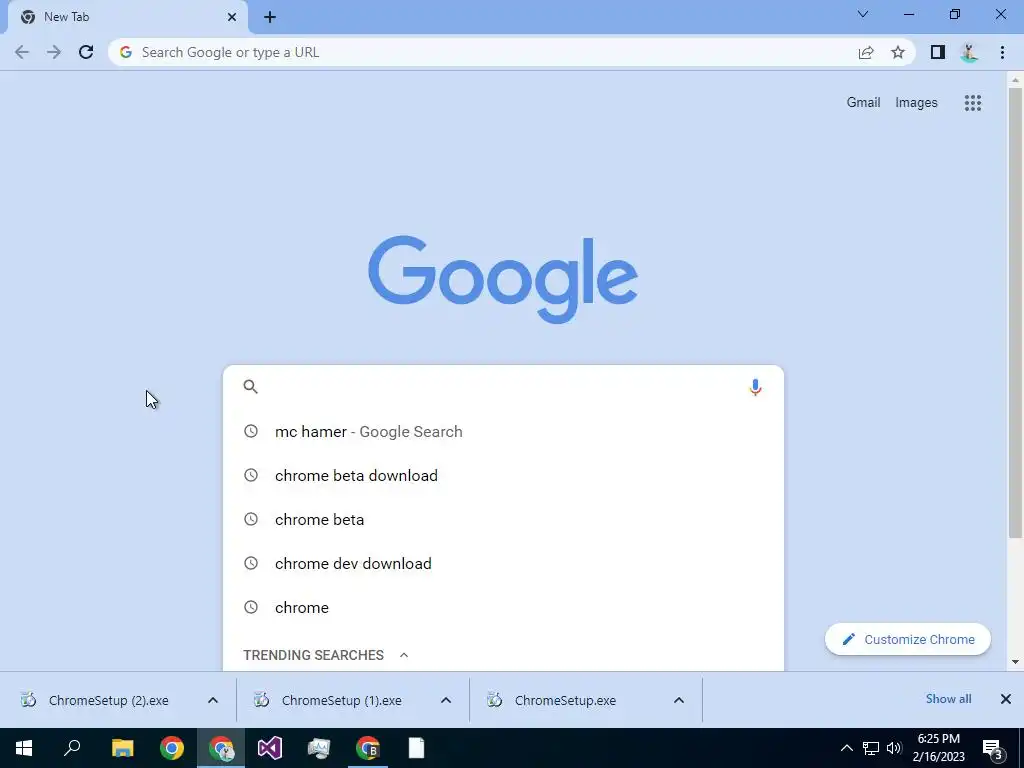Viewport: 1024px width, 768px height.
Task: Close the New Tab tab
Action: pos(232,17)
